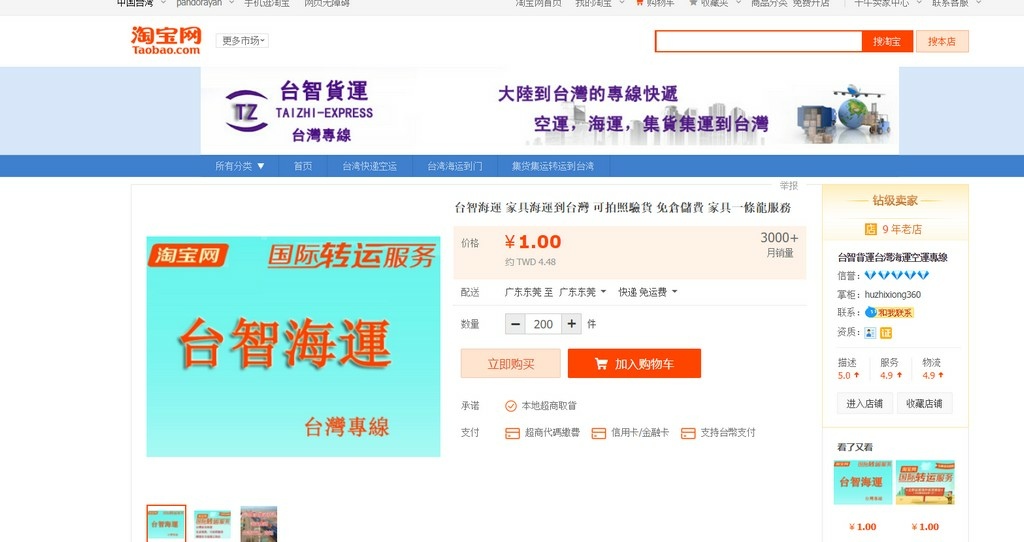Click the product title 台智海運 家具海運到台灣

coord(622,208)
